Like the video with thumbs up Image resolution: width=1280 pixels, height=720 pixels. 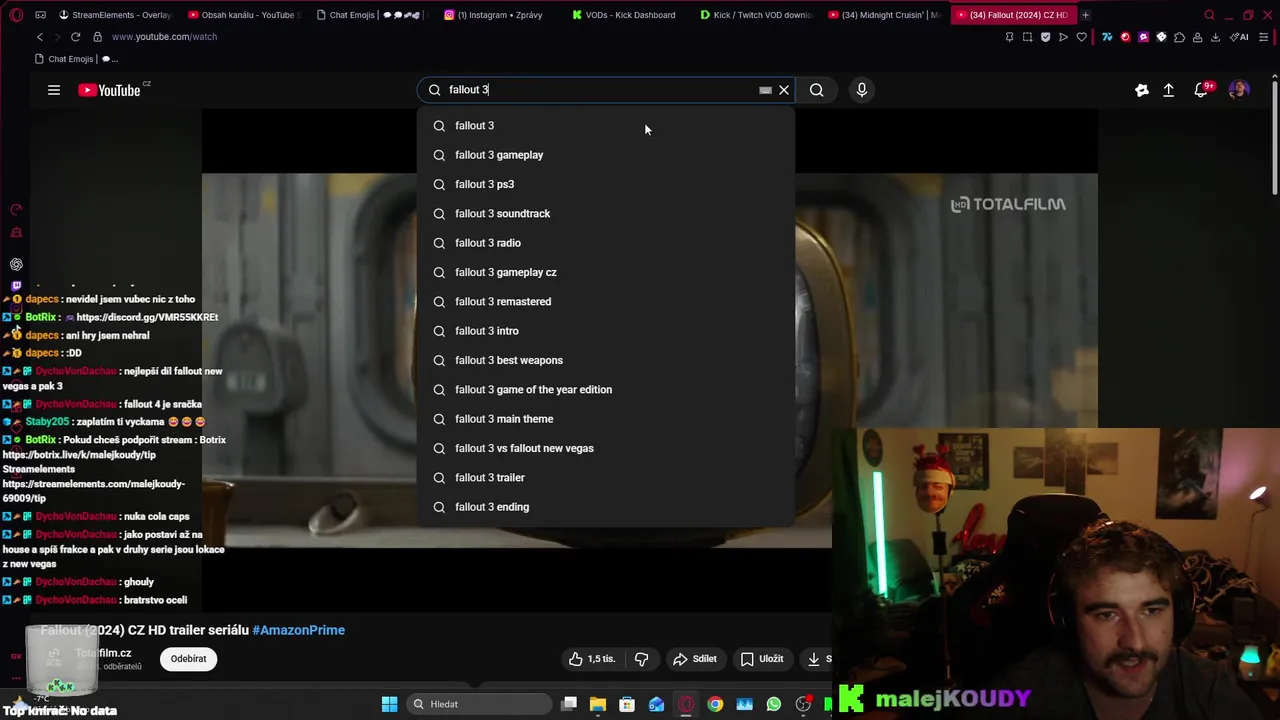click(x=591, y=659)
